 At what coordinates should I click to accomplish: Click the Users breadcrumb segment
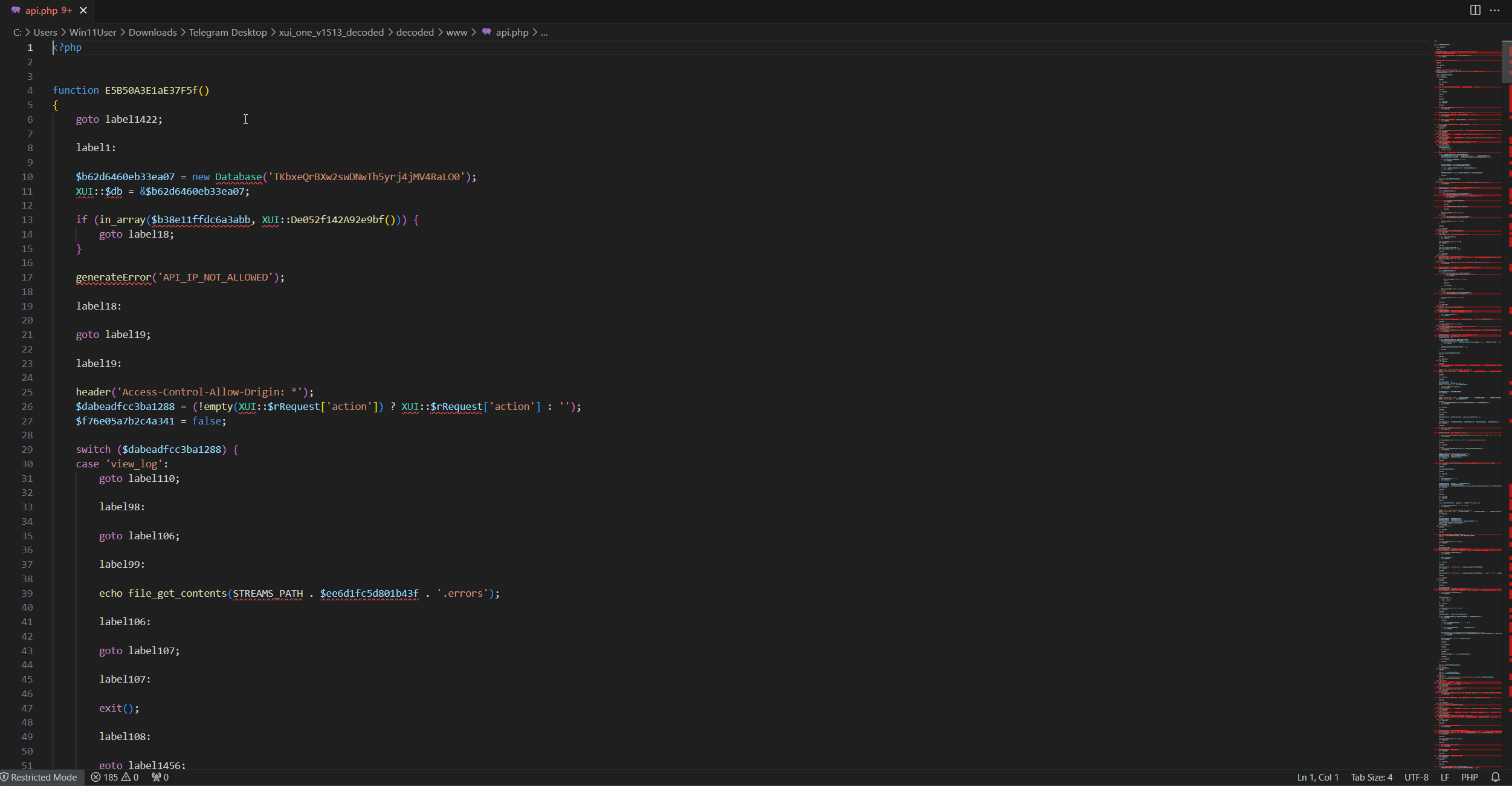point(45,32)
